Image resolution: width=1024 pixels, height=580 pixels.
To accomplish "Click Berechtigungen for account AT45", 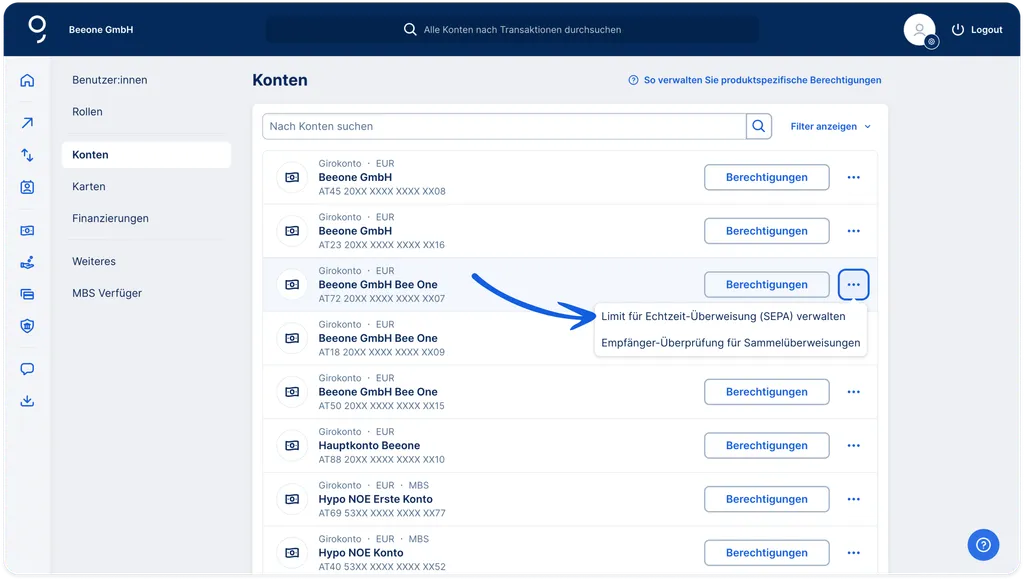I will click(766, 177).
